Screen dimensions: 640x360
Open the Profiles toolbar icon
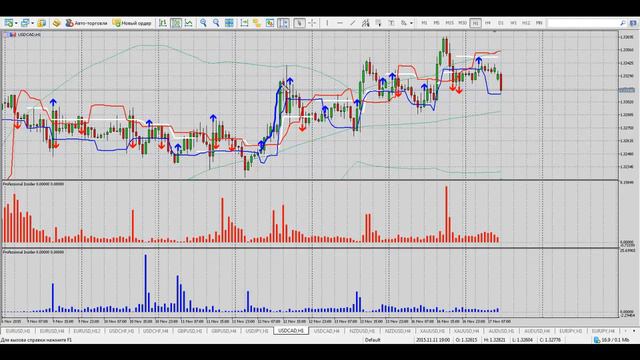(25, 23)
